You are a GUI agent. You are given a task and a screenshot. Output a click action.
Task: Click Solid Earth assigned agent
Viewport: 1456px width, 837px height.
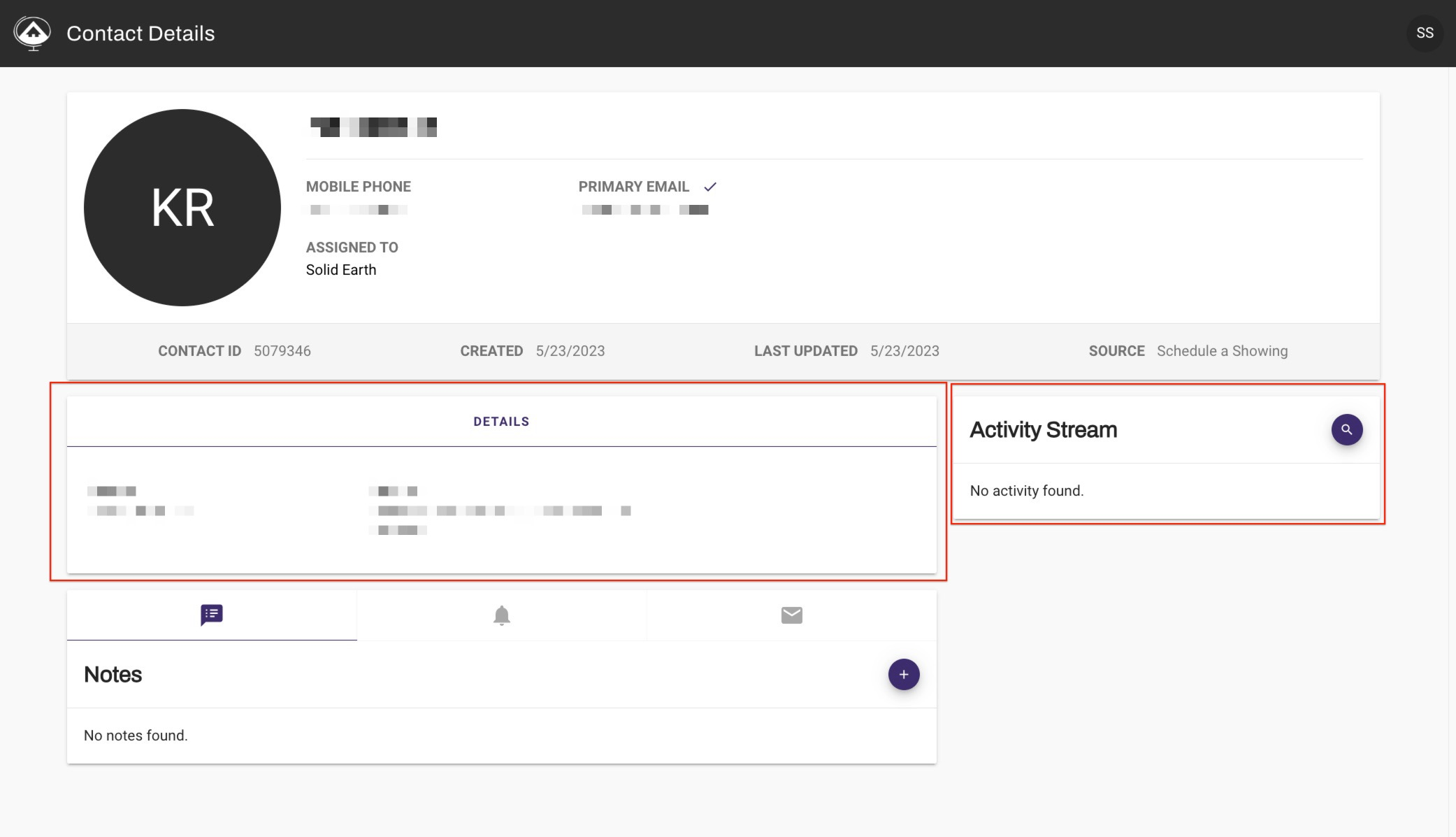[x=341, y=270]
